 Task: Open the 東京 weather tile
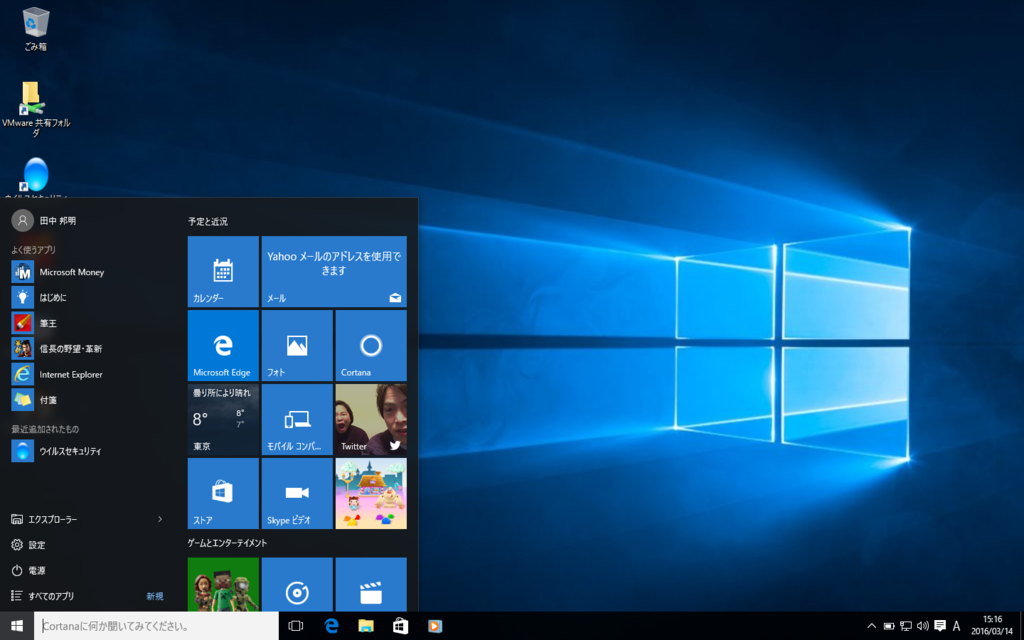click(223, 419)
